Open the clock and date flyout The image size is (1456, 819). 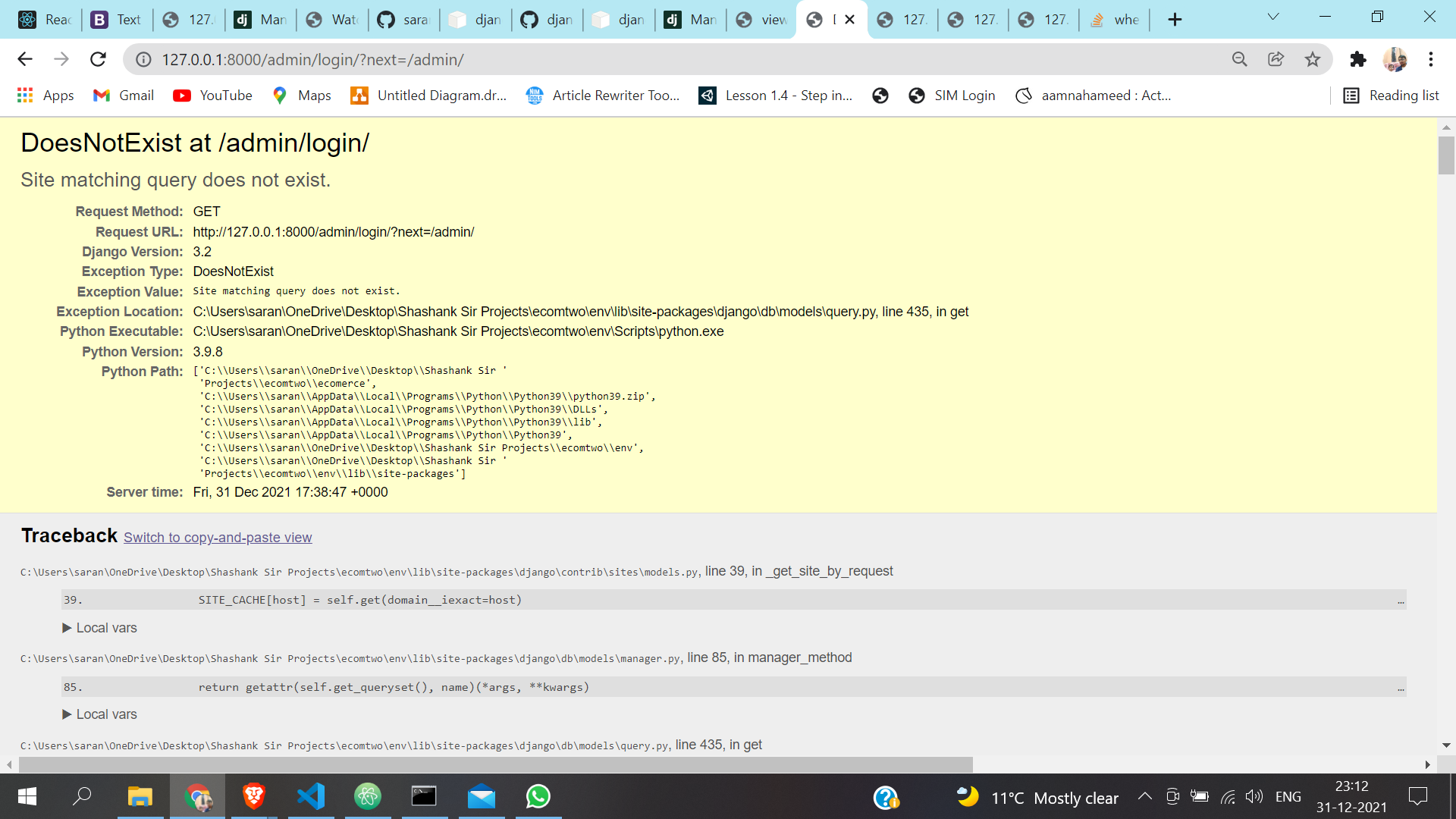[x=1352, y=796]
